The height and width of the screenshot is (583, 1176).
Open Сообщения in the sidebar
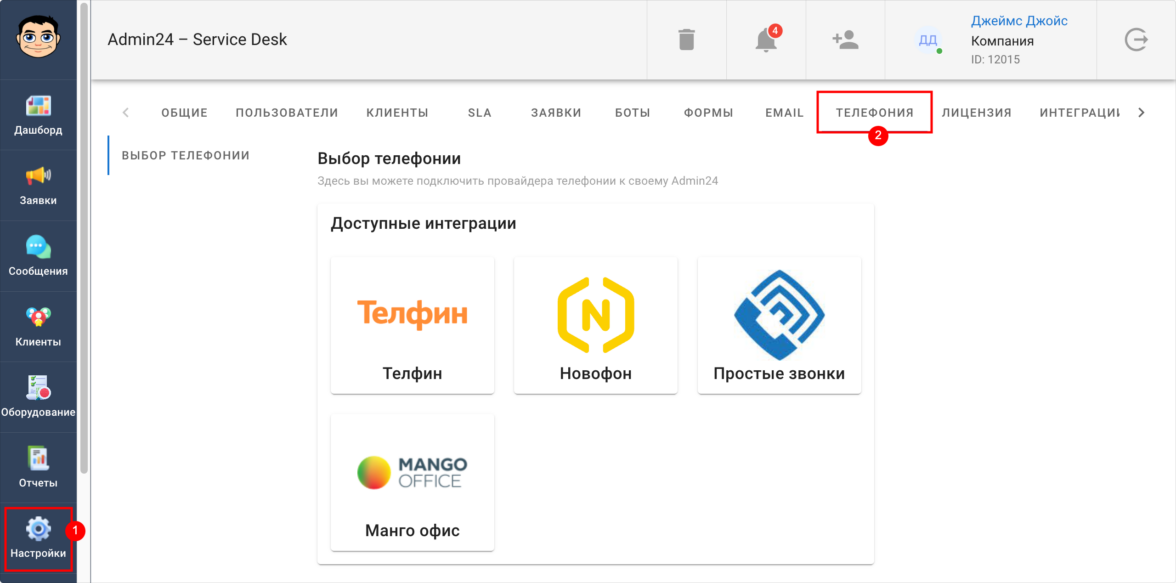[38, 256]
